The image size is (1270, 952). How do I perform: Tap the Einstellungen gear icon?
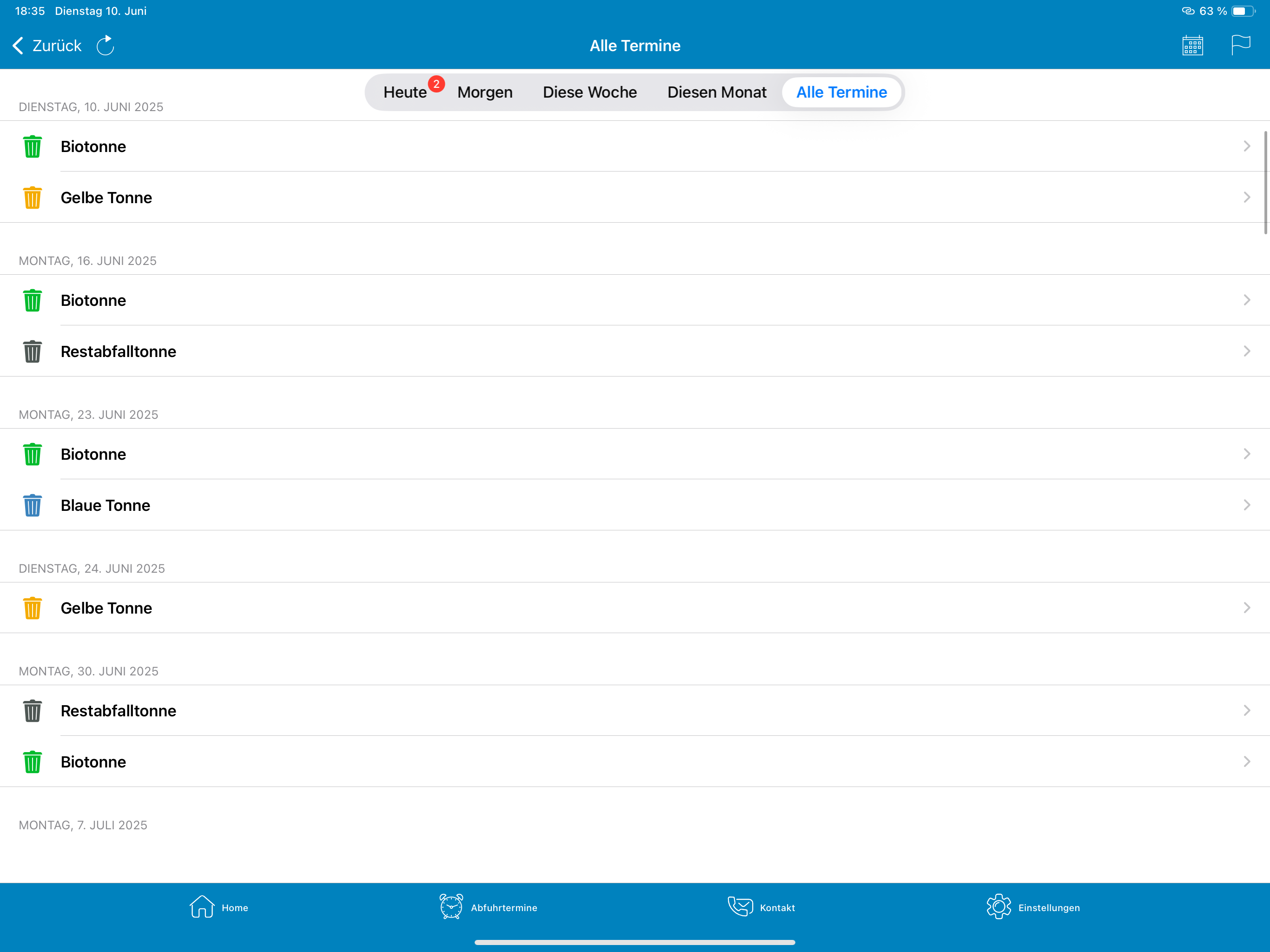pyautogui.click(x=999, y=906)
